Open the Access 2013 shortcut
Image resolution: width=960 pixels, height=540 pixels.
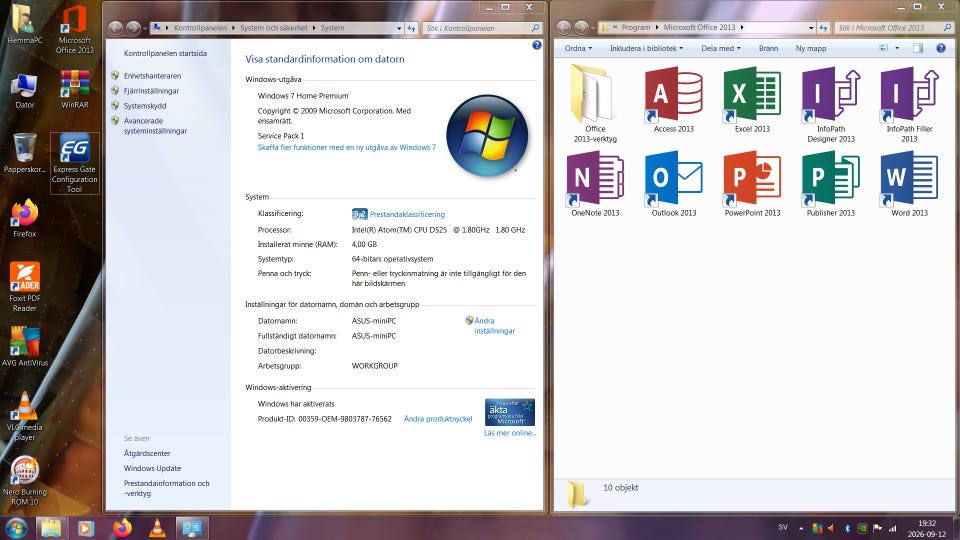pos(673,100)
